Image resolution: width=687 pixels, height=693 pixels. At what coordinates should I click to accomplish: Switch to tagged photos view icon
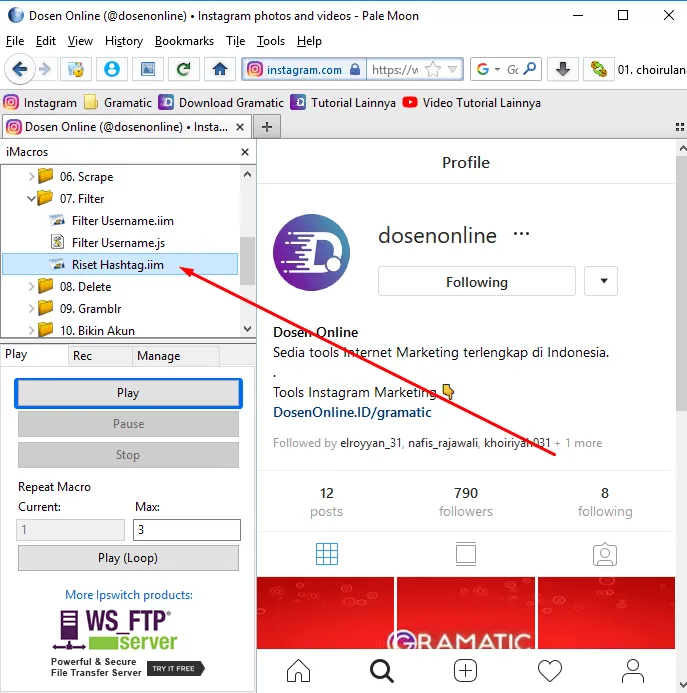point(603,554)
